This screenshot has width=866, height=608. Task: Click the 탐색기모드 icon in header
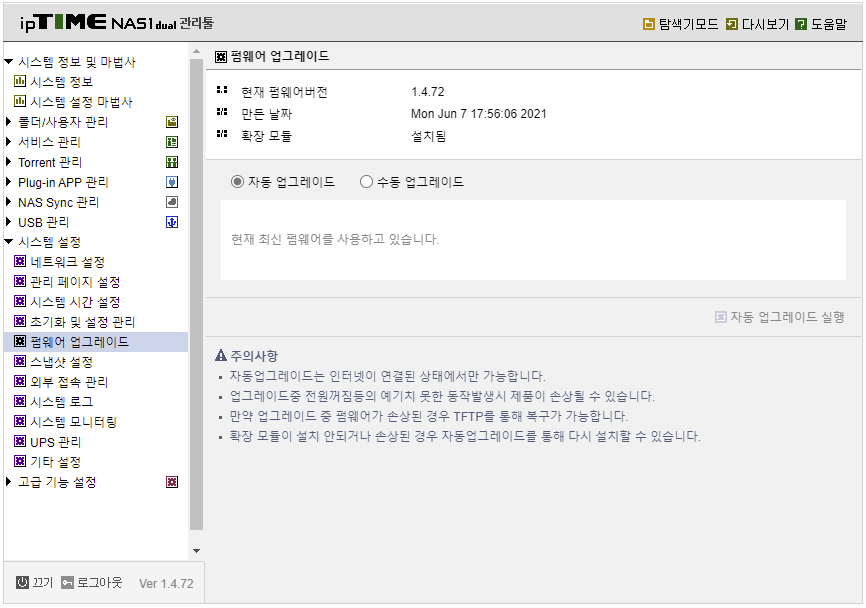[649, 24]
